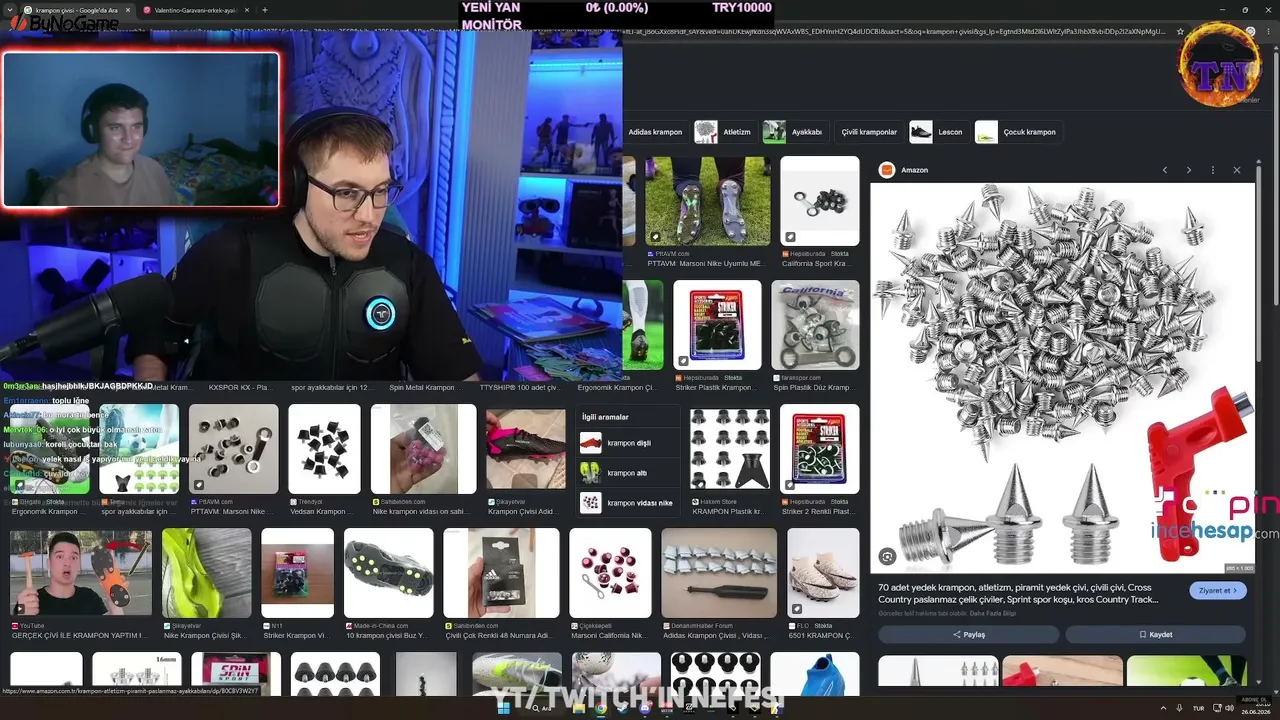Screen dimensions: 1280x720
Task: Open 'Nike Krampon Çivisi Şik...' thumbnail
Action: pyautogui.click(x=207, y=573)
